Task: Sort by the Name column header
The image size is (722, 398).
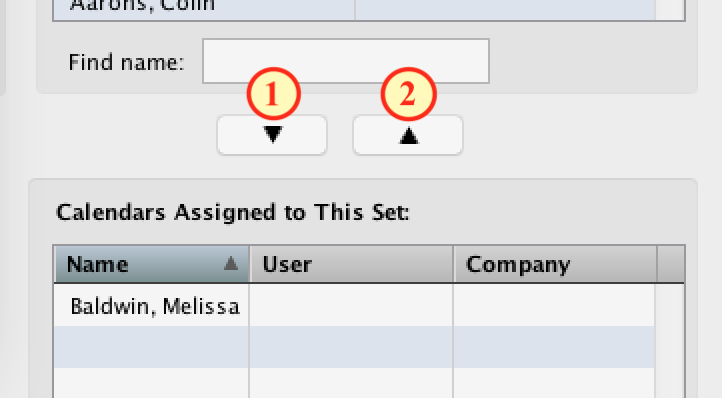Action: pyautogui.click(x=151, y=264)
